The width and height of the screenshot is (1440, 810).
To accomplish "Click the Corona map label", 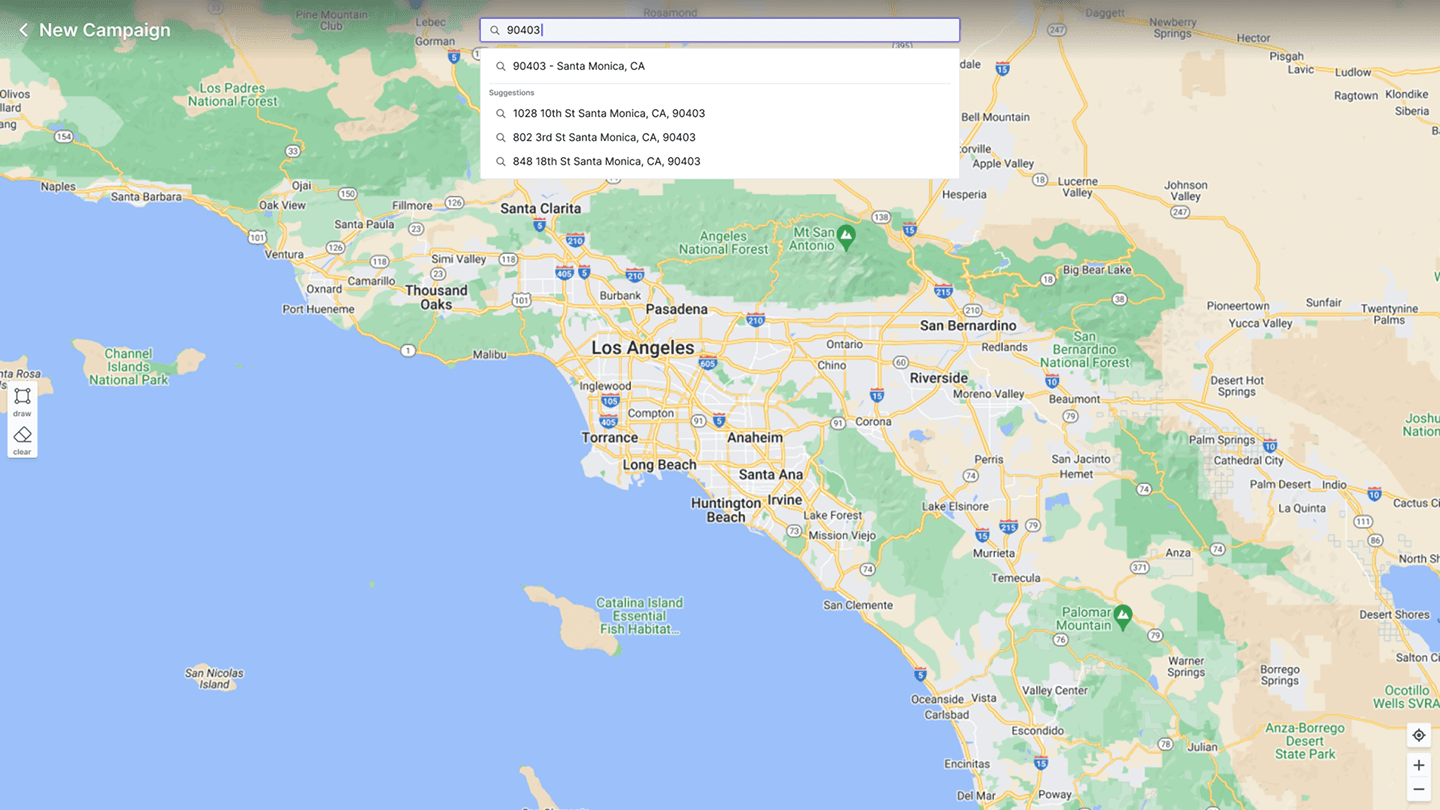I will pos(873,422).
